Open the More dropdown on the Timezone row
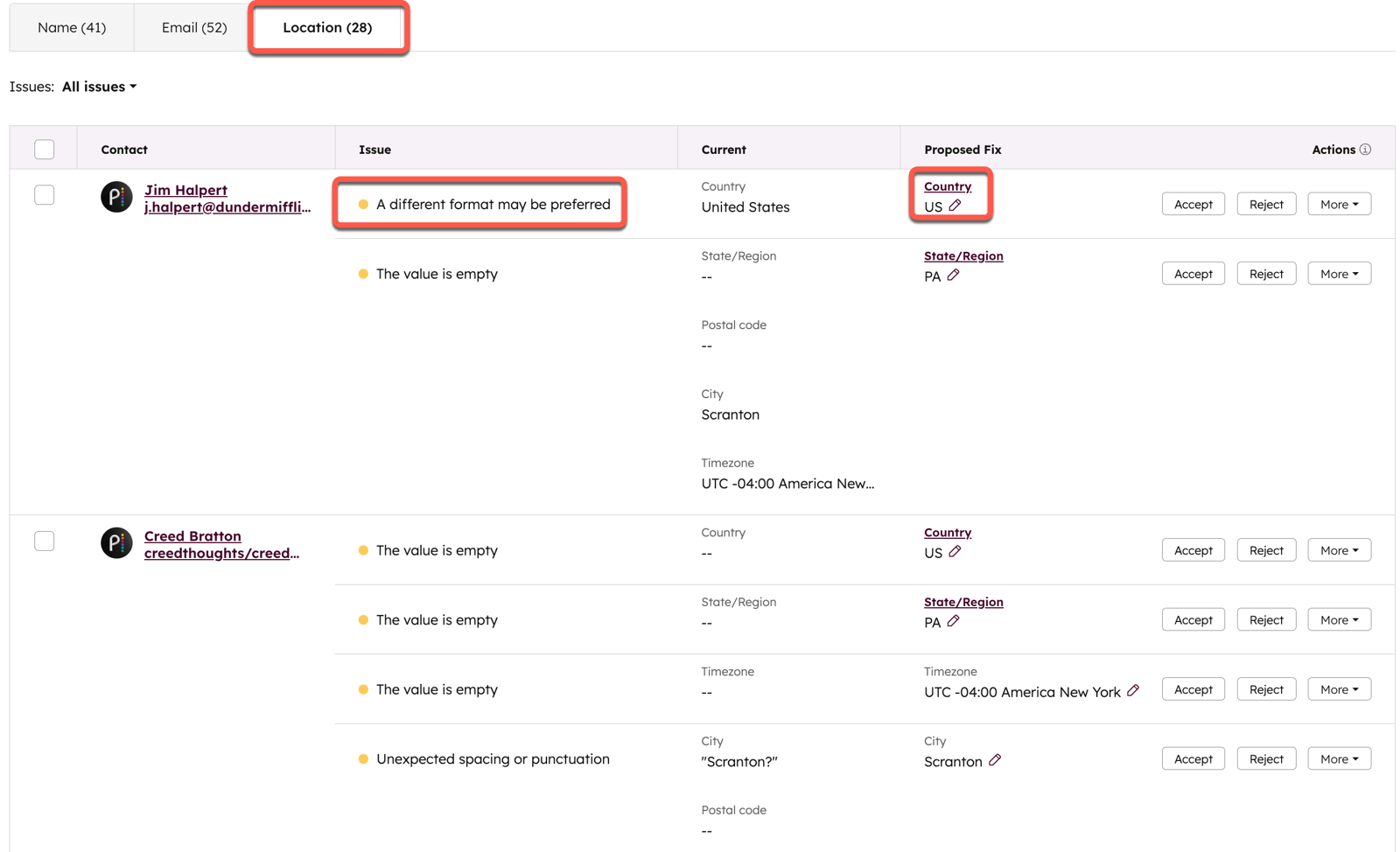1400x852 pixels. point(1339,688)
